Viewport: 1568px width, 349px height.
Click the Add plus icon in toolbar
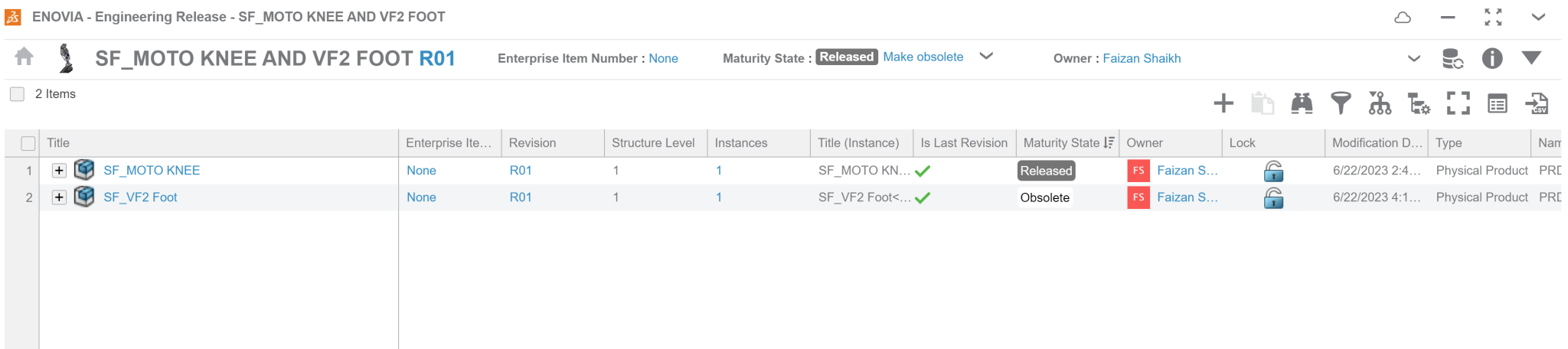(x=1223, y=103)
